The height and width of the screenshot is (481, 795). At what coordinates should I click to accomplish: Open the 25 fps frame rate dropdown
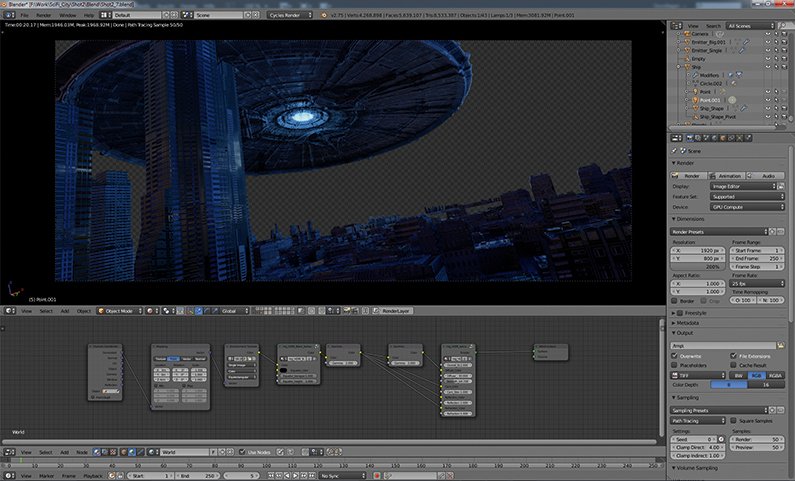tap(757, 283)
